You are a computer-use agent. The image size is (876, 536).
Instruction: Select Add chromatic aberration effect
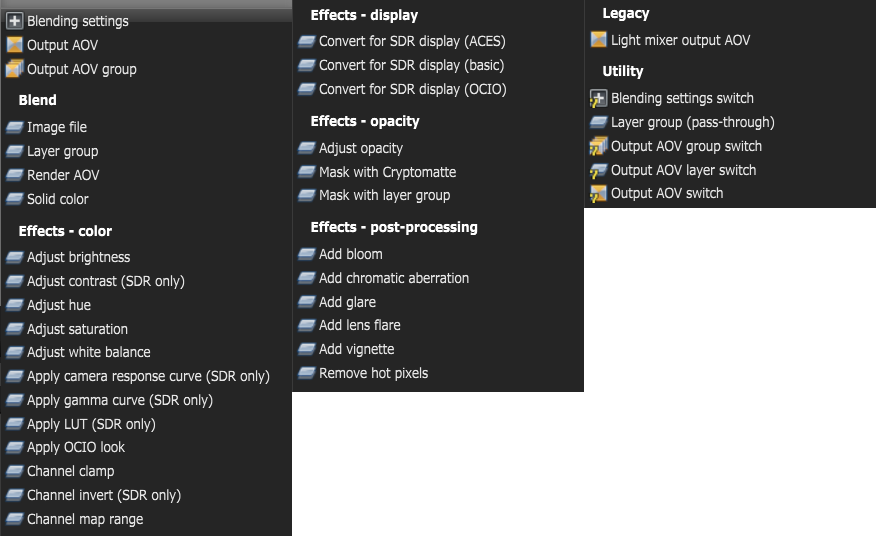(393, 278)
